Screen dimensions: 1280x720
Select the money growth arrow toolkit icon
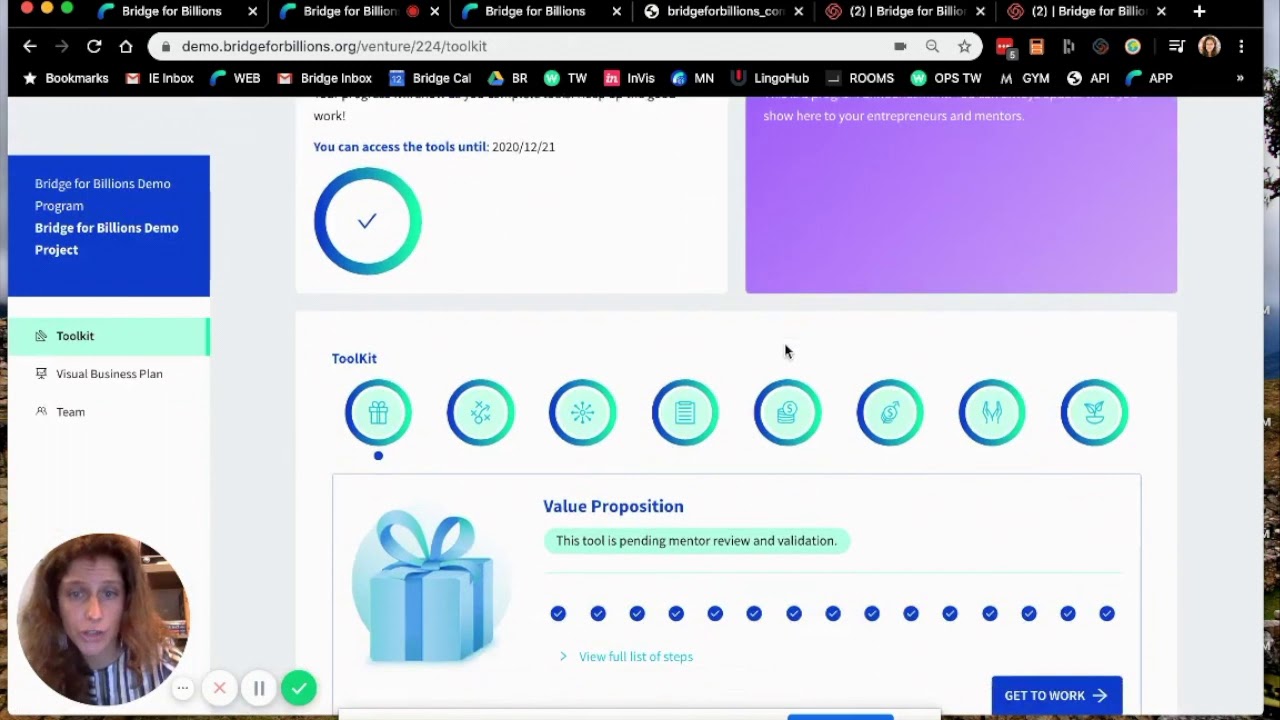pos(890,412)
